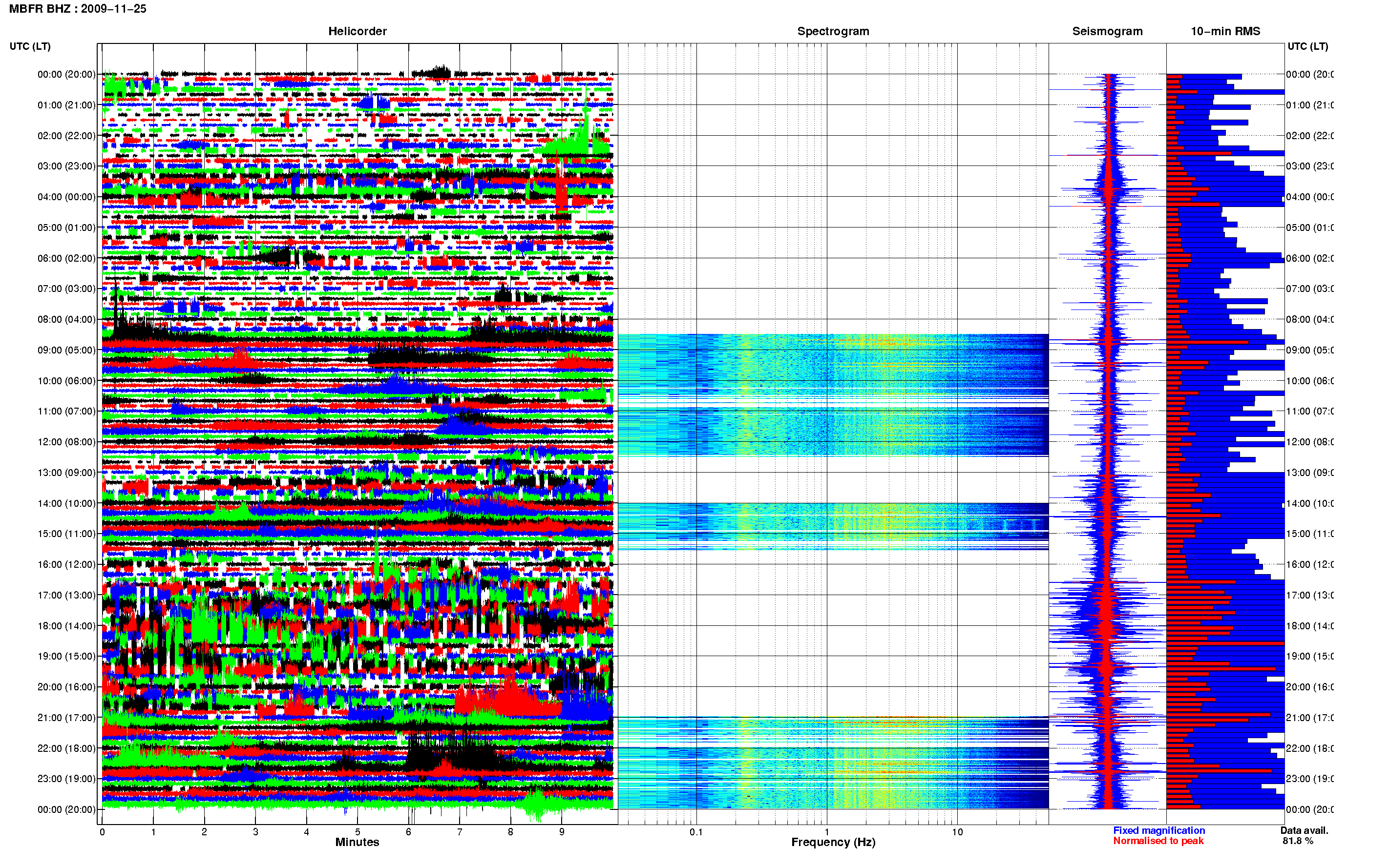Click the "03:00 (23:00)" Helicorder time label
This screenshot has height=868, width=1389.
click(x=66, y=166)
